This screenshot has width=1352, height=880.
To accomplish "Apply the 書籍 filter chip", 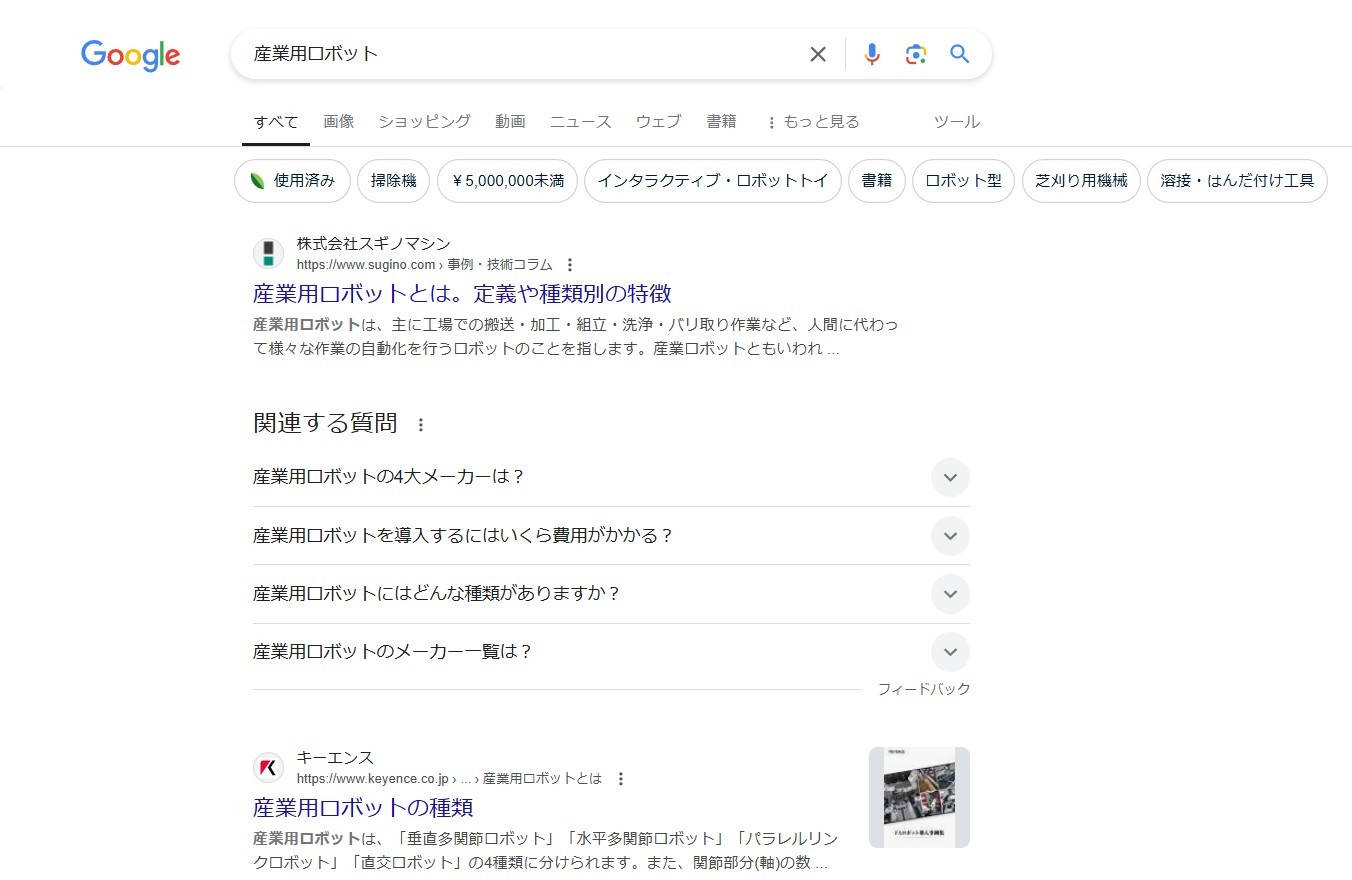I will tap(877, 181).
